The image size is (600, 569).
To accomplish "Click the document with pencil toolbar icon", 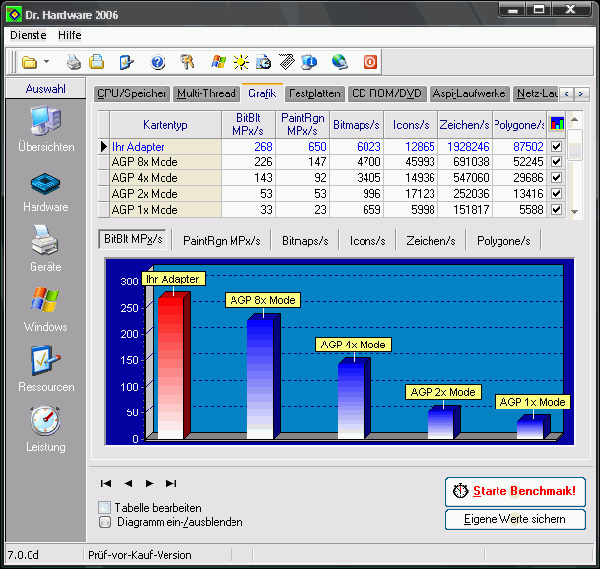I will pyautogui.click(x=126, y=62).
